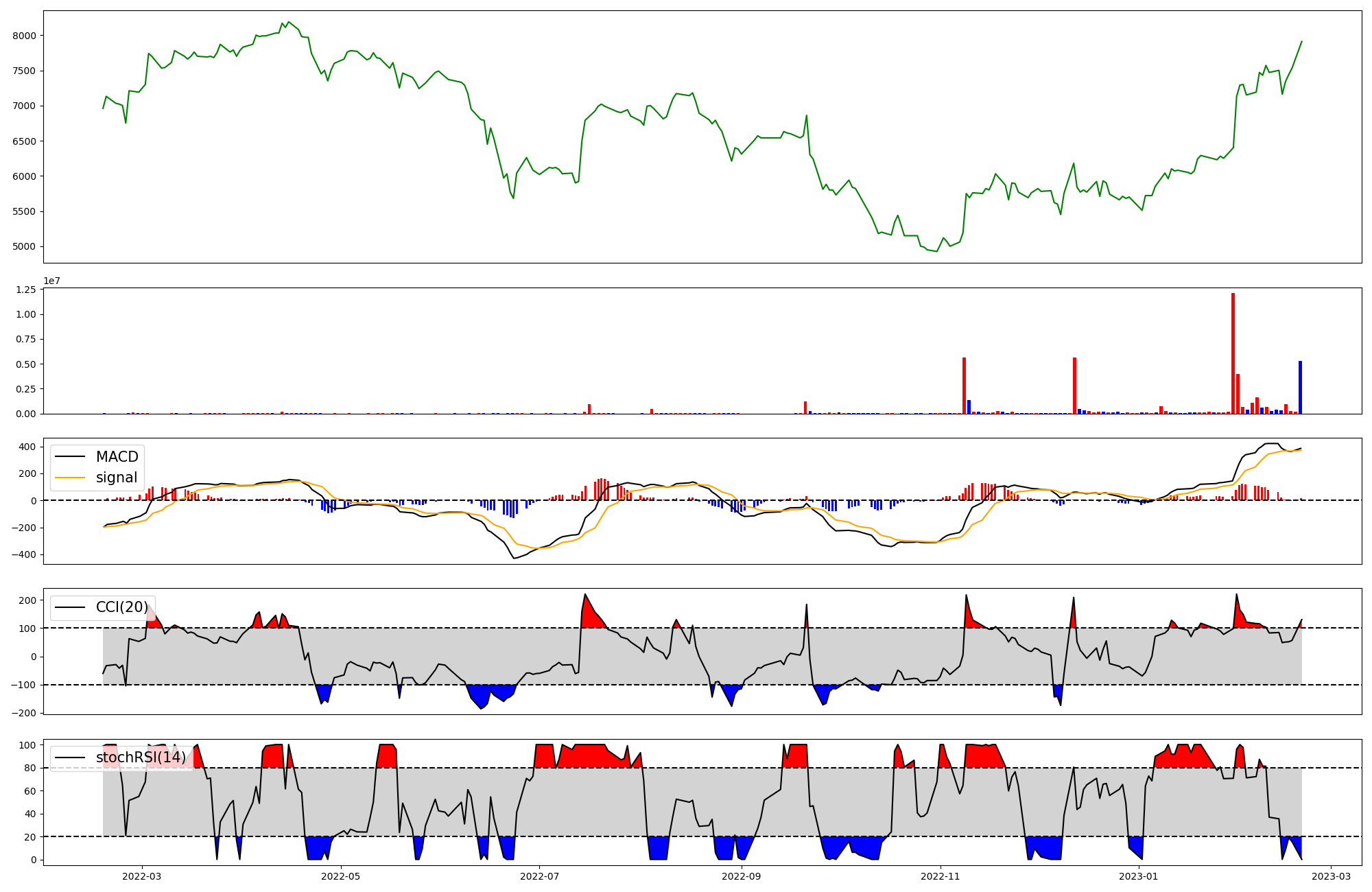Click the 1.25 volume axis tick label
This screenshot has height=892, width=1372.
tap(25, 290)
